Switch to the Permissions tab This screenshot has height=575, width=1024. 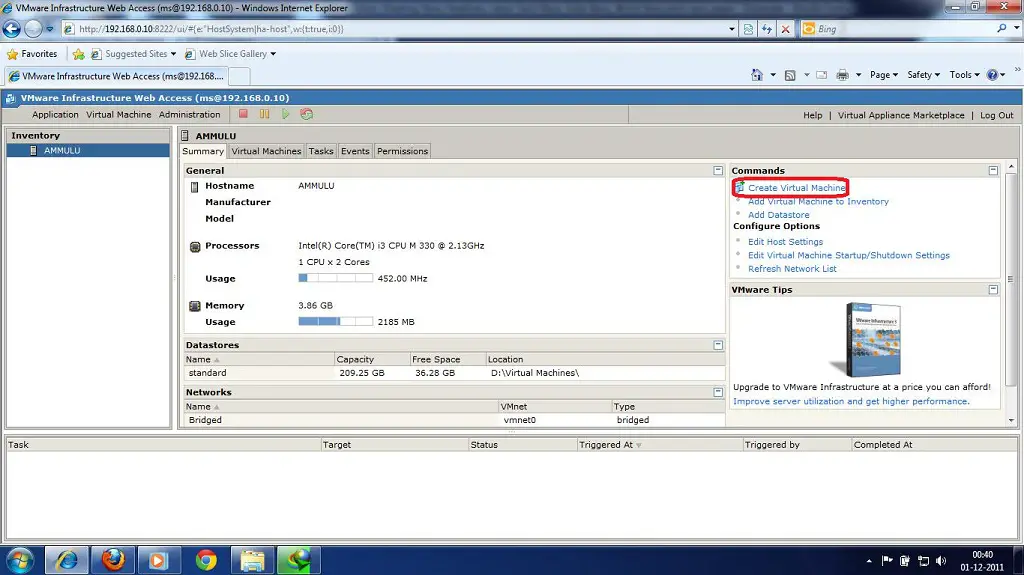[402, 151]
